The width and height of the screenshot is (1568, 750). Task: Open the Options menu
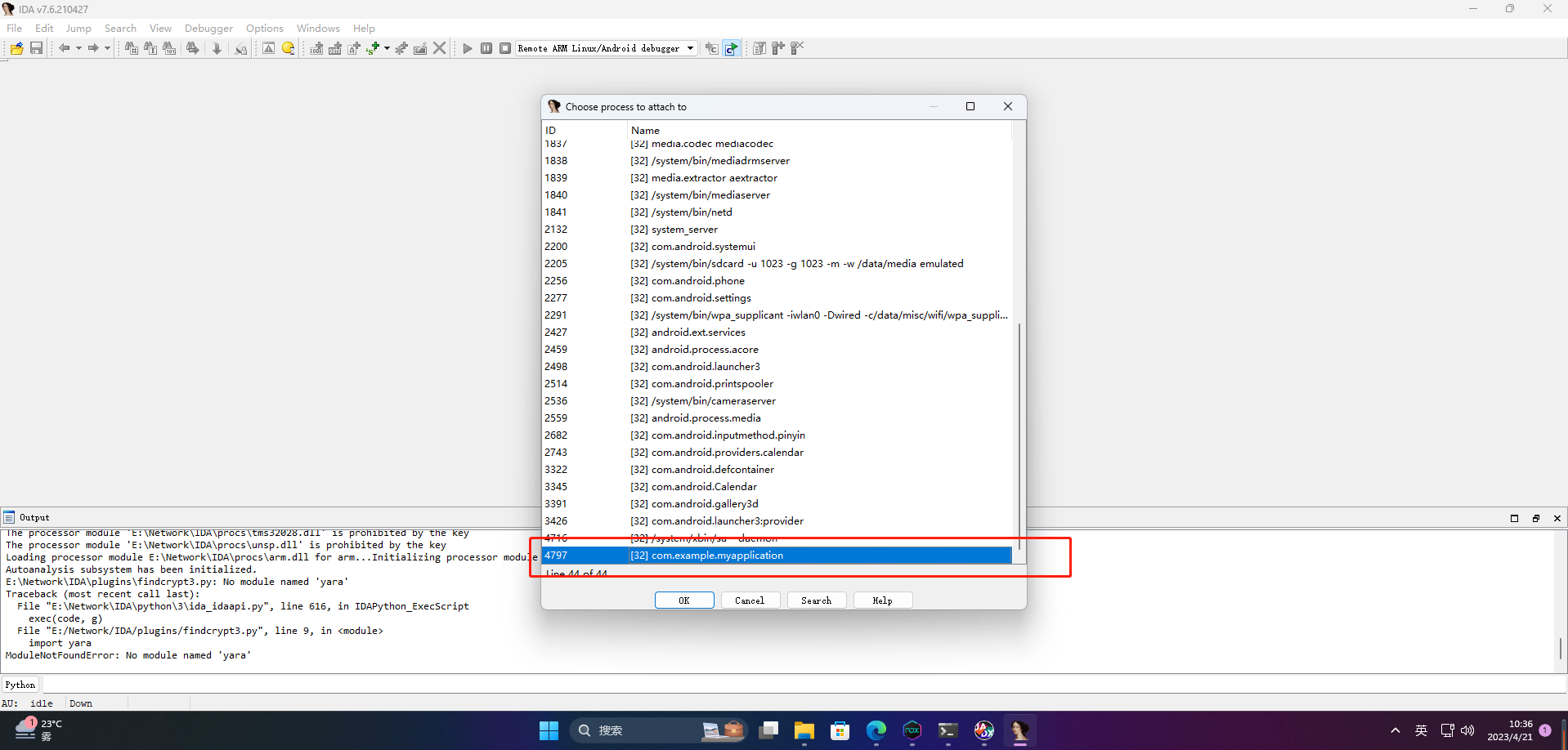click(x=265, y=28)
